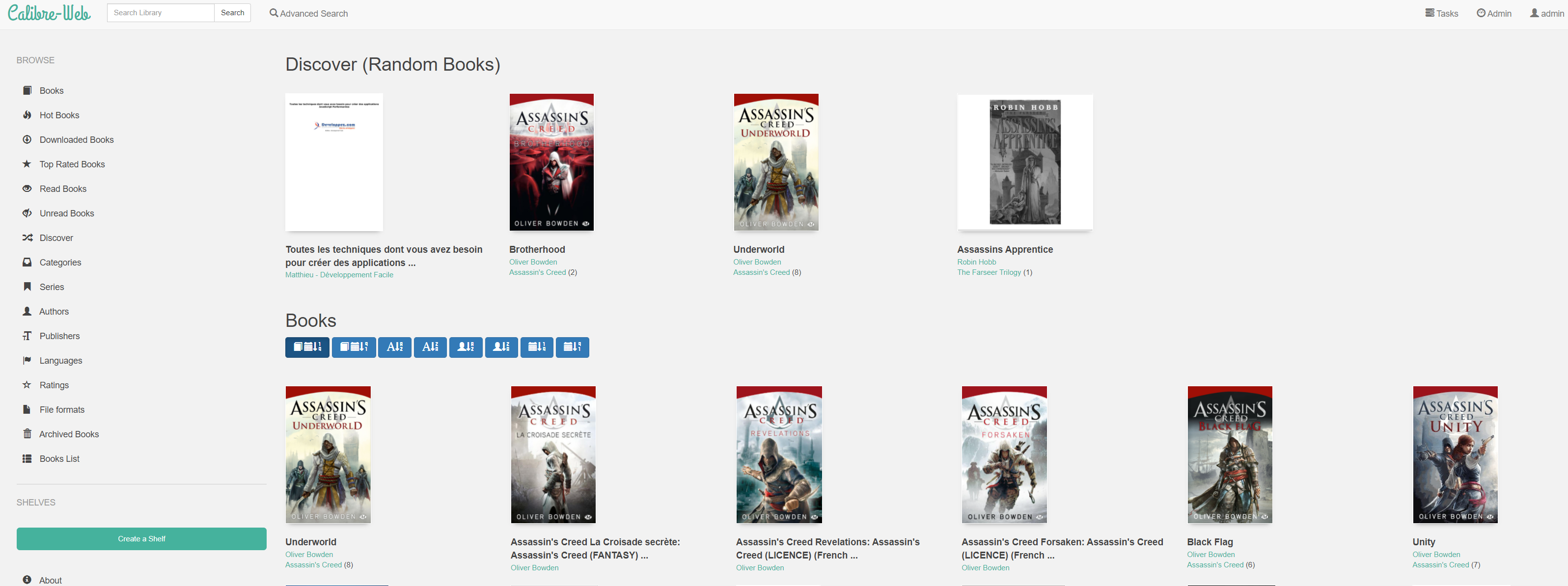Click the Black Flag book title
Viewport: 1568px width, 586px height.
pyautogui.click(x=1210, y=541)
